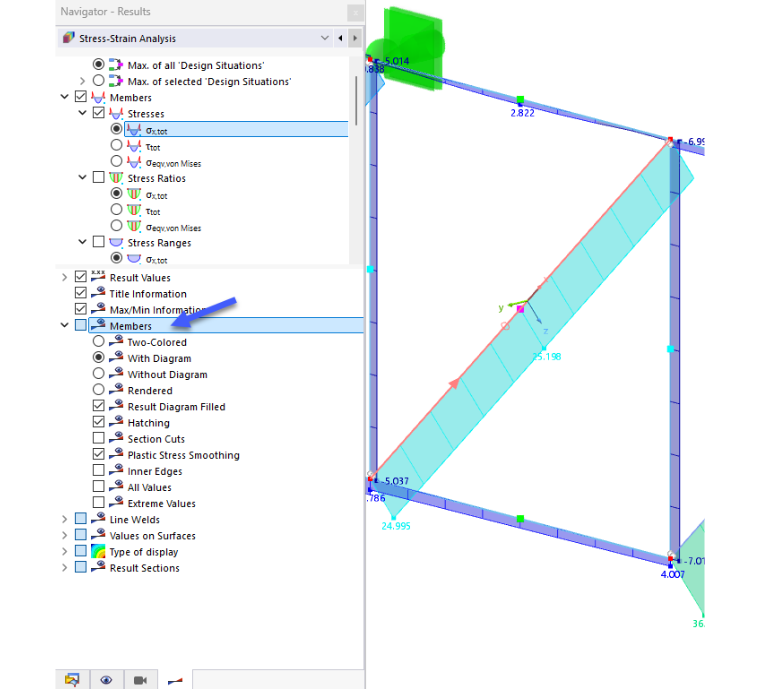Select Max. of selected 'Design Situations' radio
The width and height of the screenshot is (760, 689).
(98, 80)
